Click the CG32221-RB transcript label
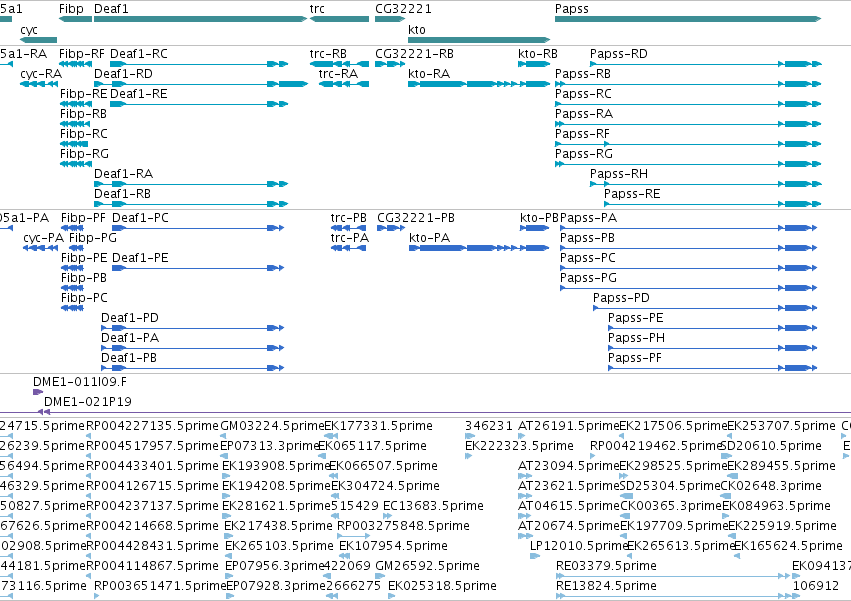Image resolution: width=851 pixels, height=601 pixels. coord(414,54)
